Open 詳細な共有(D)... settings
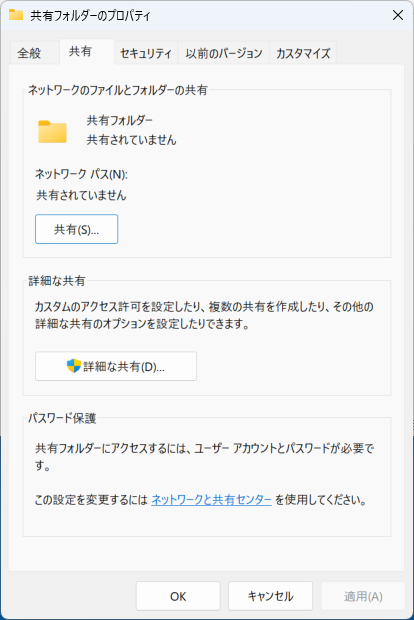Screen dimensions: 414x620 pos(116,366)
